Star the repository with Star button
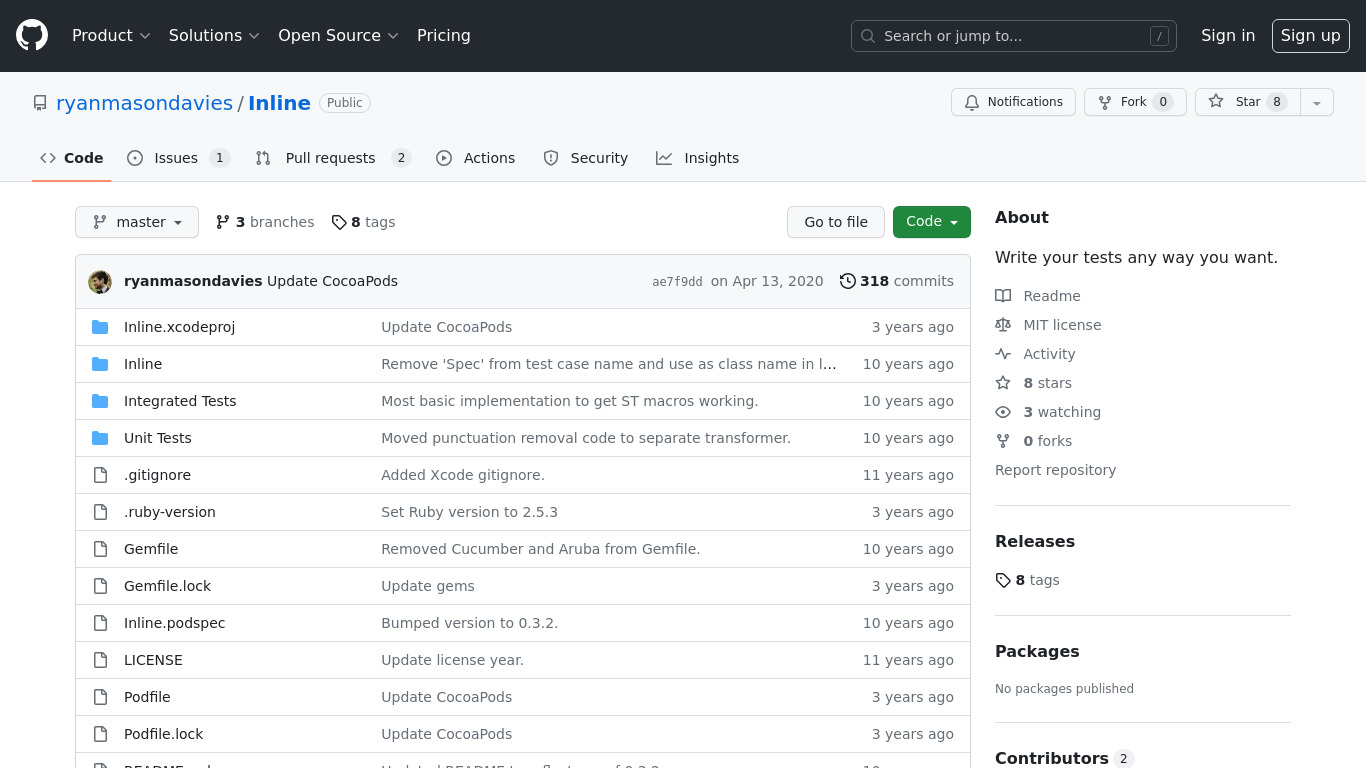The image size is (1366, 768). pyautogui.click(x=1248, y=102)
